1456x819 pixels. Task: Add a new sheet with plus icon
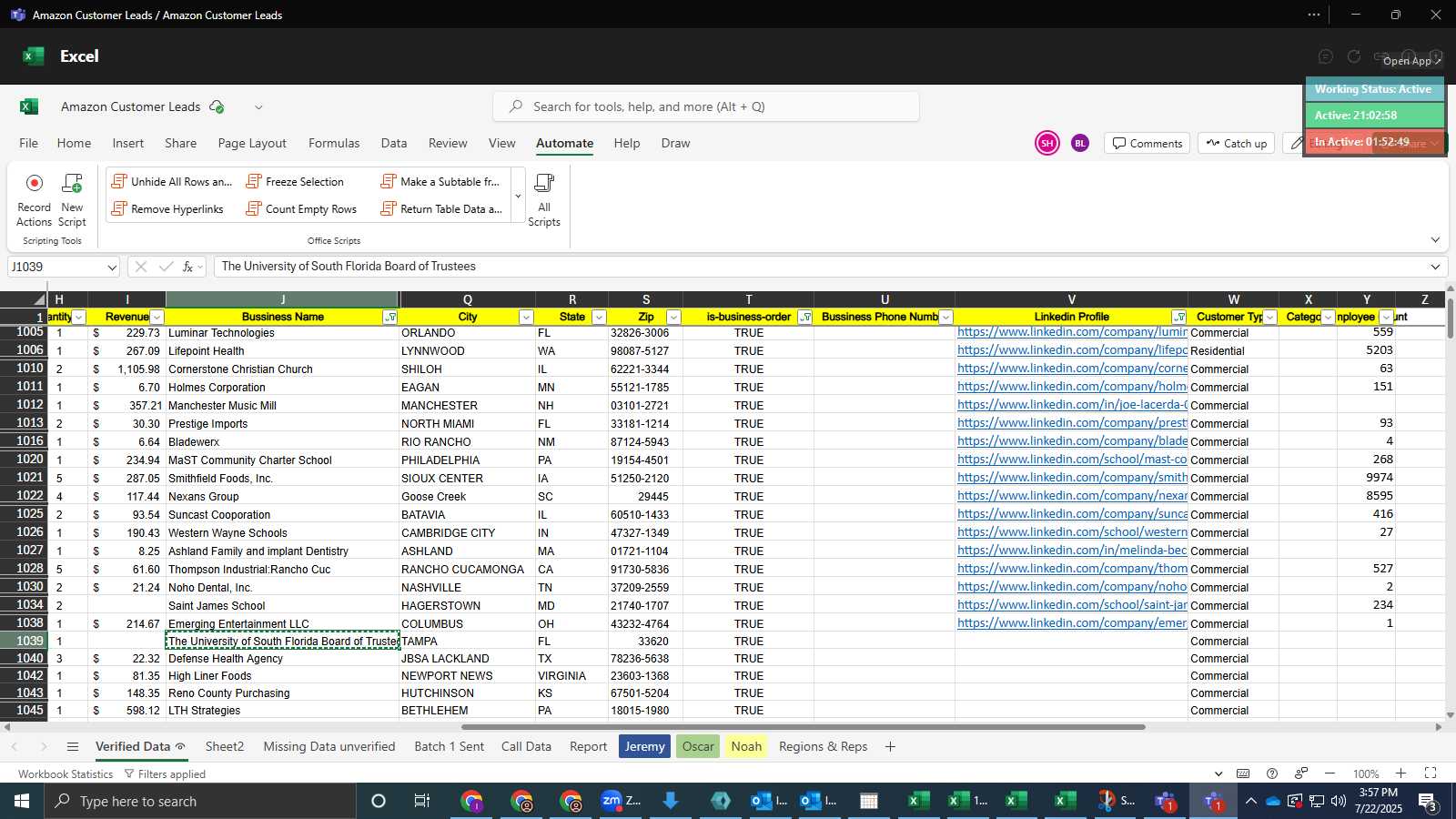pos(890,746)
